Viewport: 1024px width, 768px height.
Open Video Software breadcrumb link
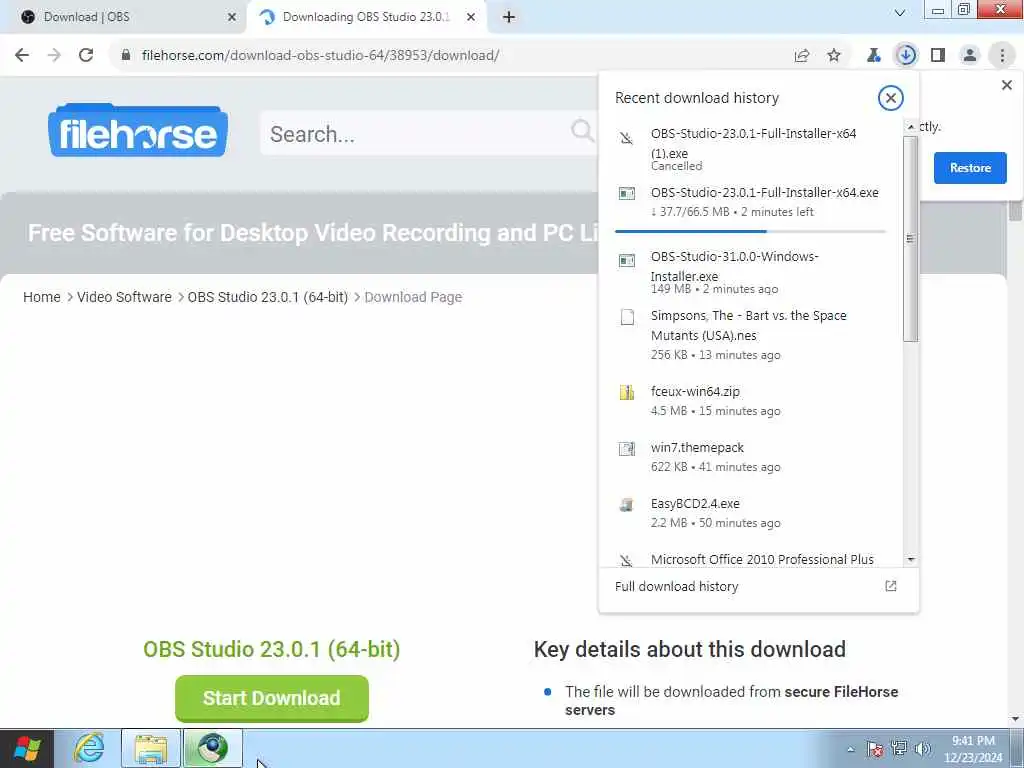(124, 297)
